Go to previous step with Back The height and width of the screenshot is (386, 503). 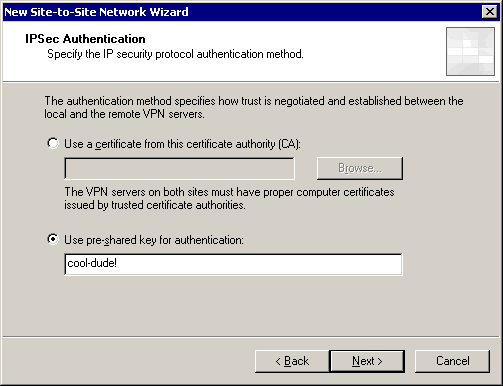(292, 361)
